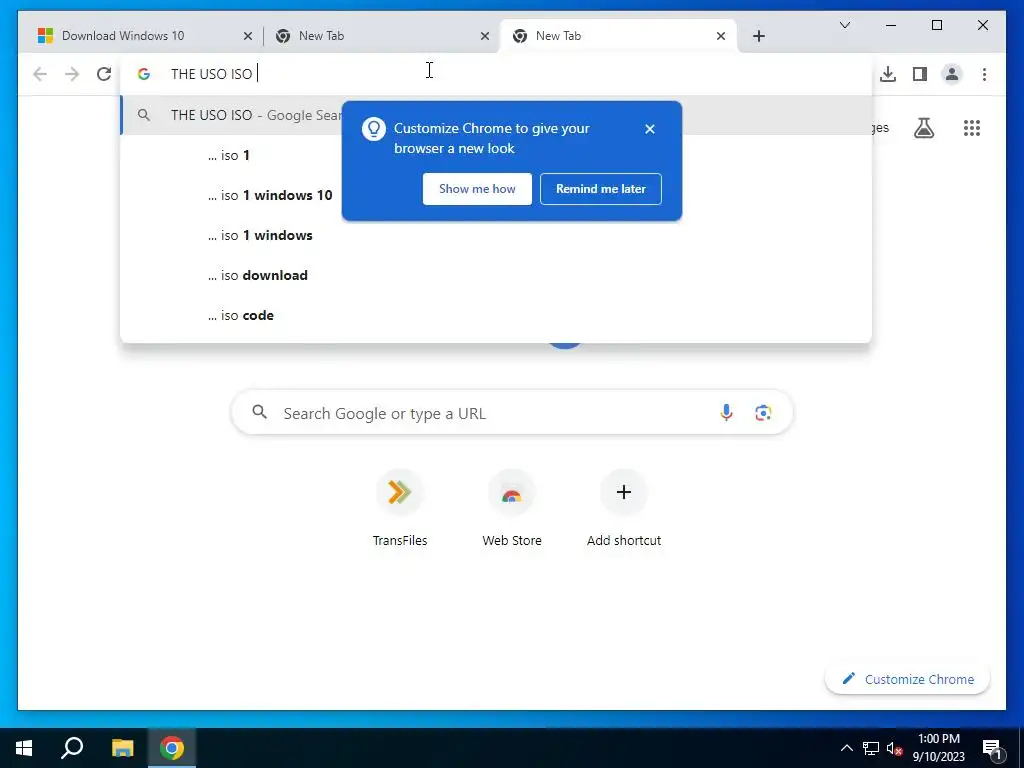1024x768 pixels.
Task: Open a new tab with plus button
Action: 758,36
